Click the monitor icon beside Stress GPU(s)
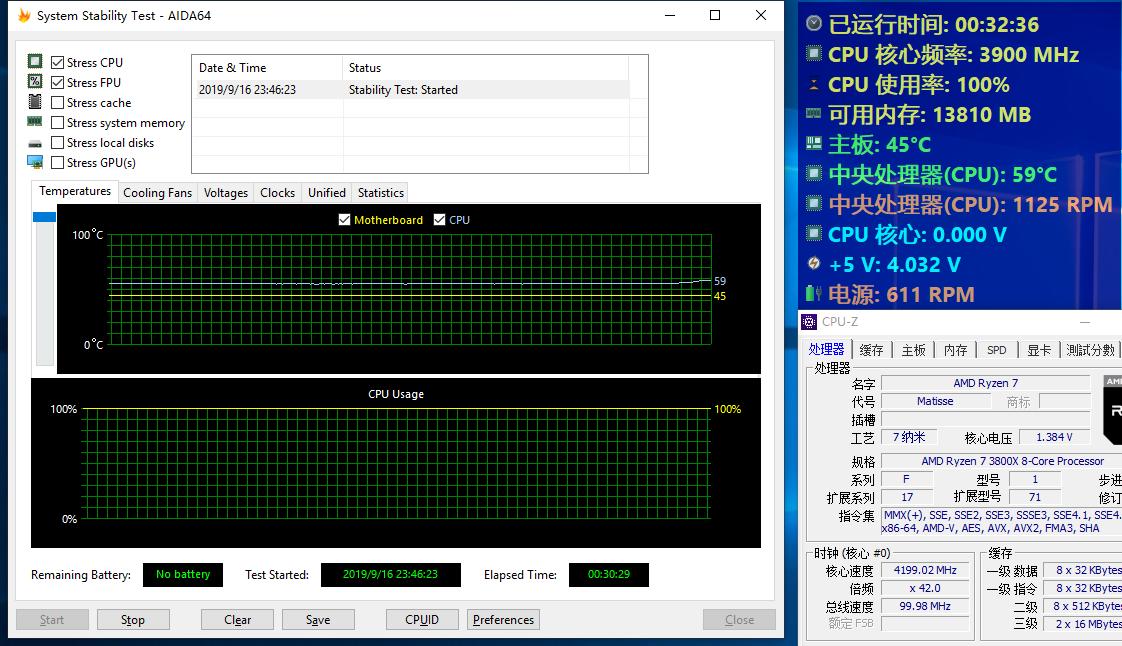 35,162
